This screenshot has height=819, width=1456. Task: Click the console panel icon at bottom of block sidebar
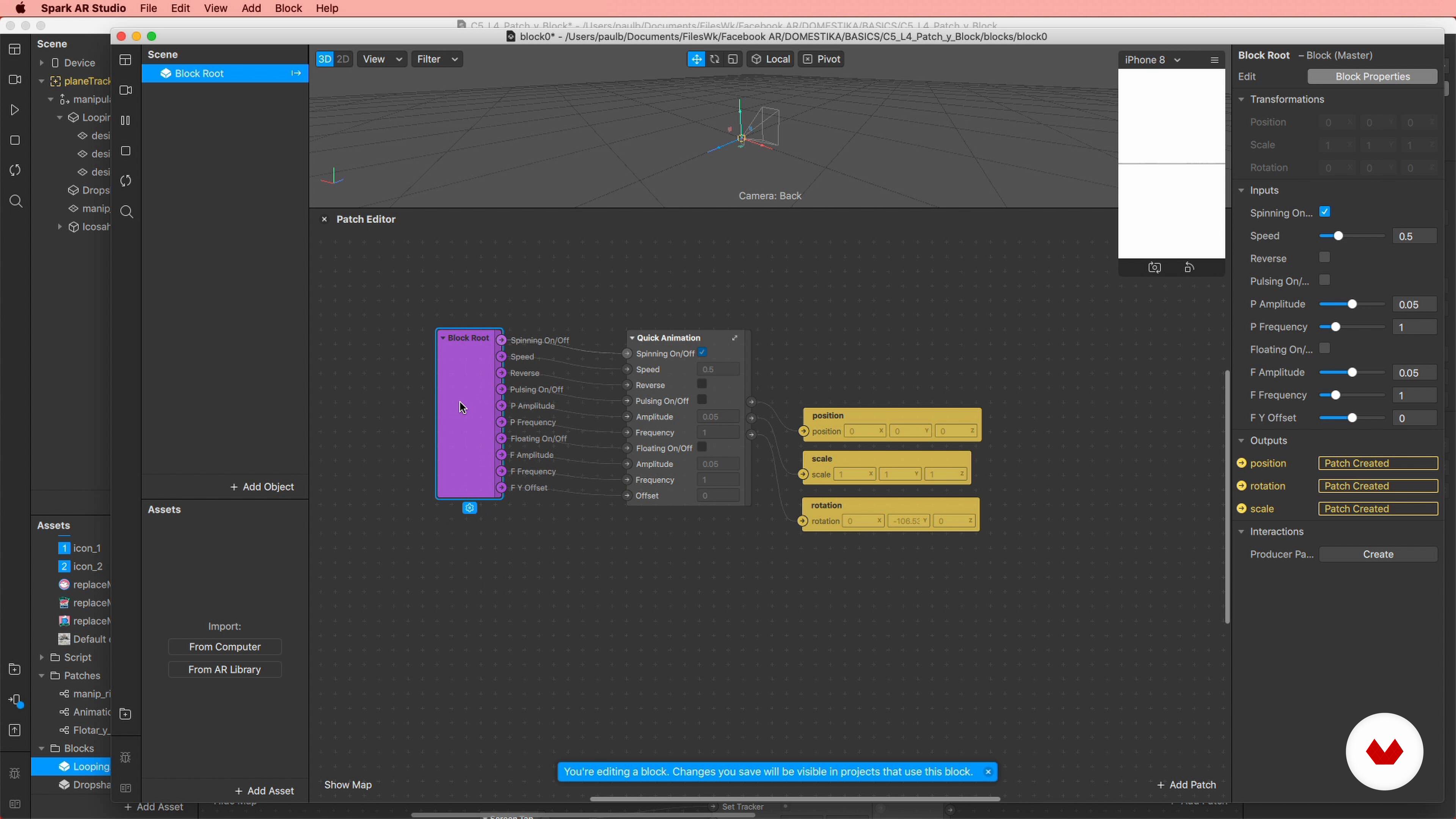coord(126,788)
